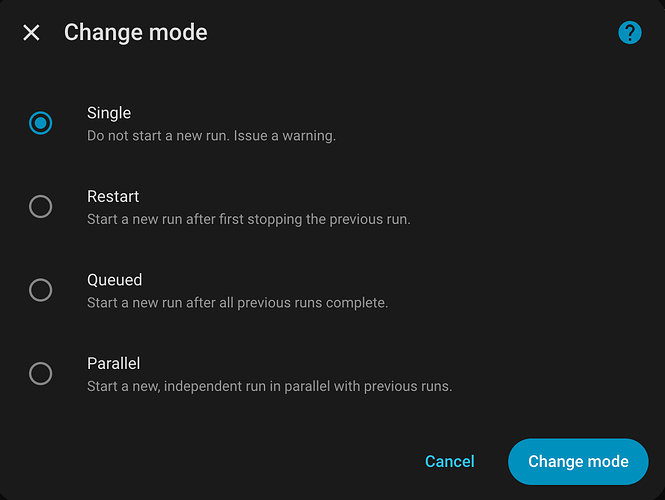Click the filled dot inside Single radio
Viewport: 665px width, 500px height.
click(40, 123)
